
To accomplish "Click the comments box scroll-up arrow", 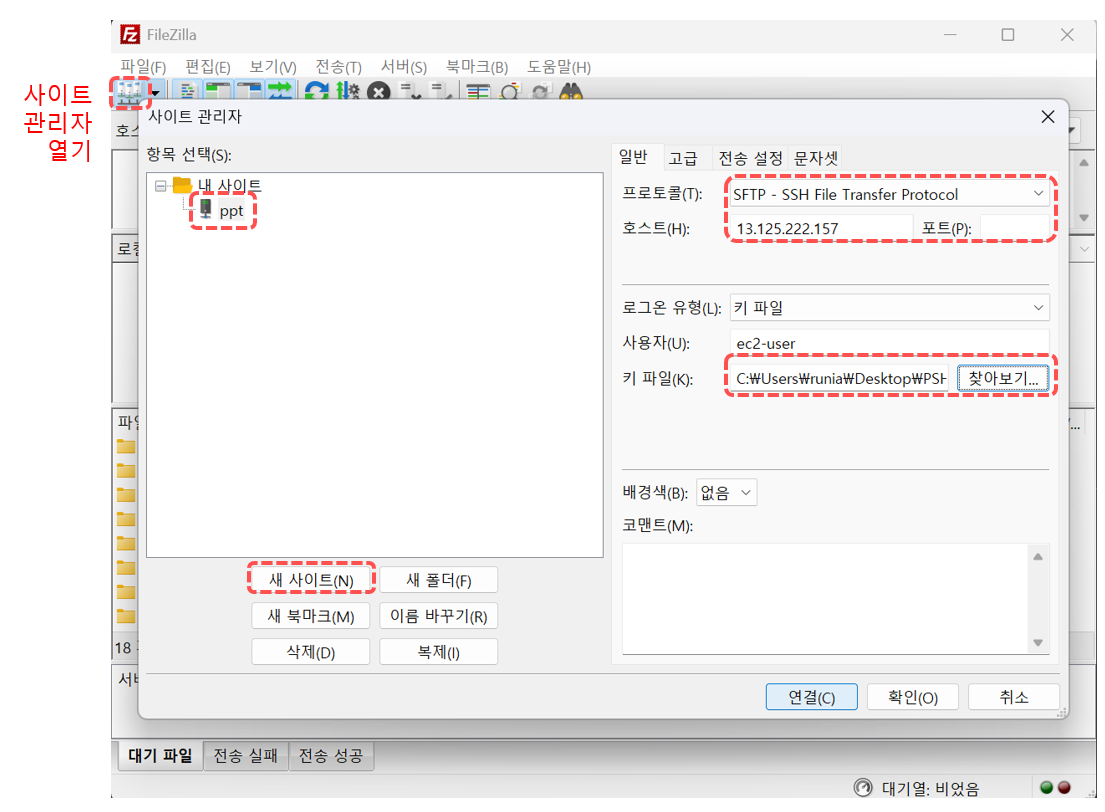I will click(x=1038, y=556).
